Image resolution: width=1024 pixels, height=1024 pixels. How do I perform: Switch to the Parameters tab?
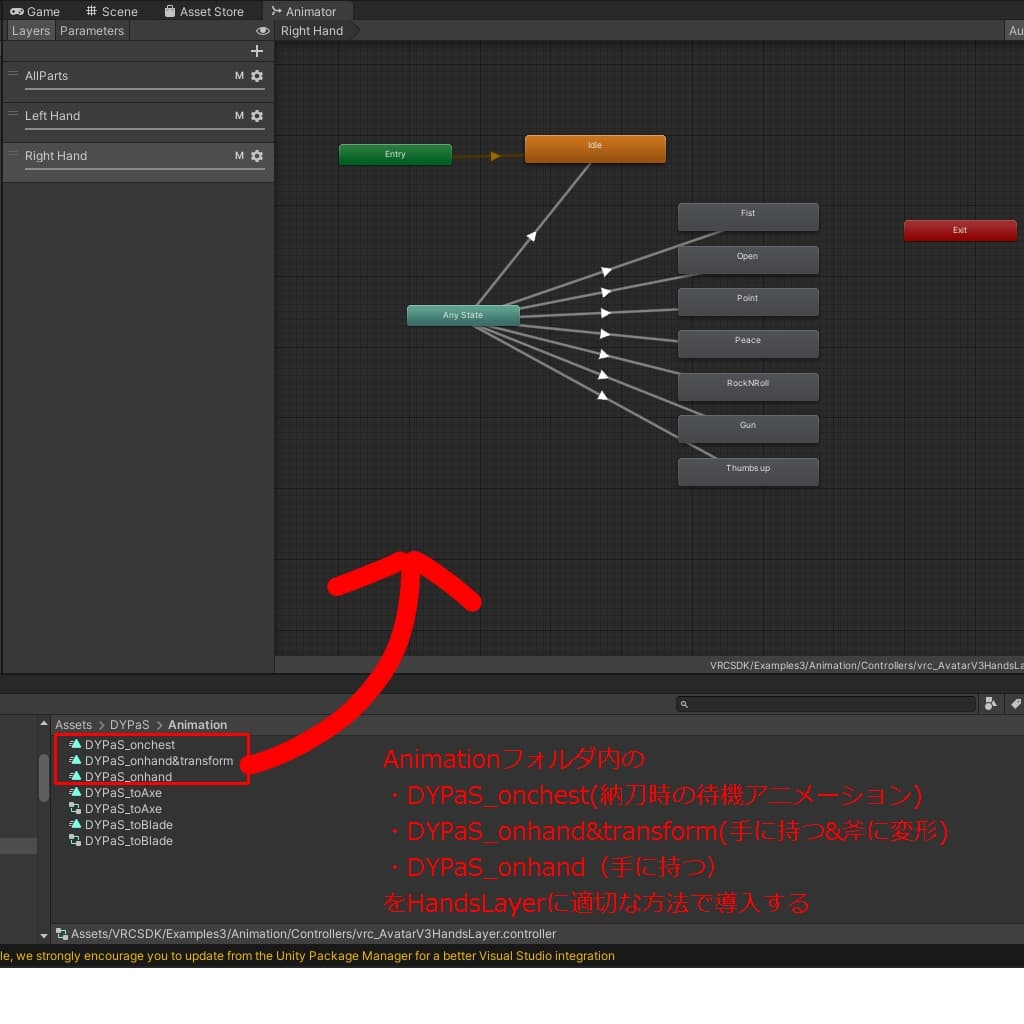[92, 31]
